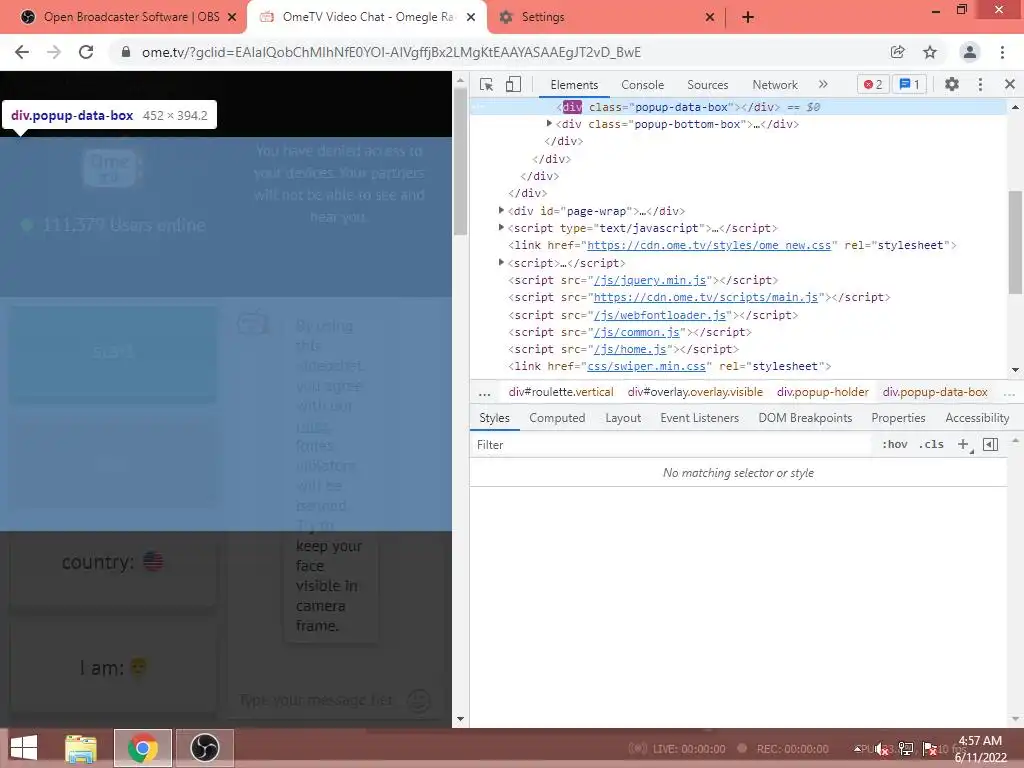Activate the DevTools element inspector picker

pos(486,84)
